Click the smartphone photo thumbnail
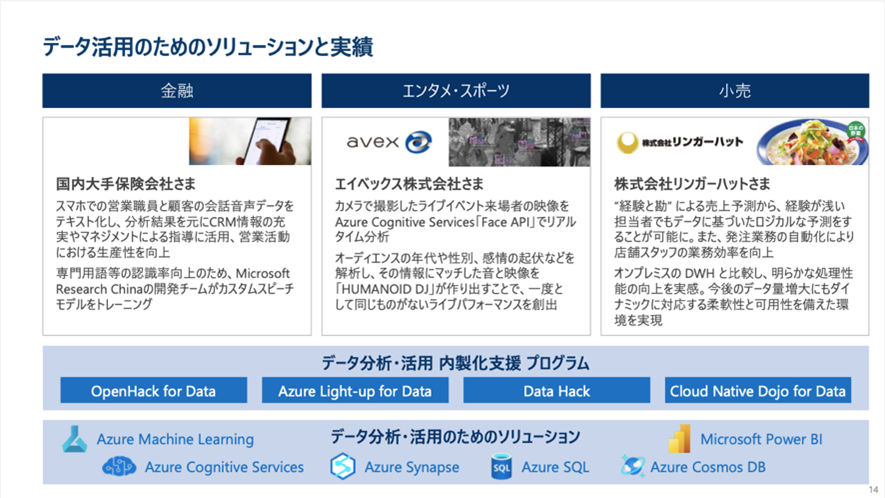Image resolution: width=885 pixels, height=498 pixels. (x=250, y=141)
